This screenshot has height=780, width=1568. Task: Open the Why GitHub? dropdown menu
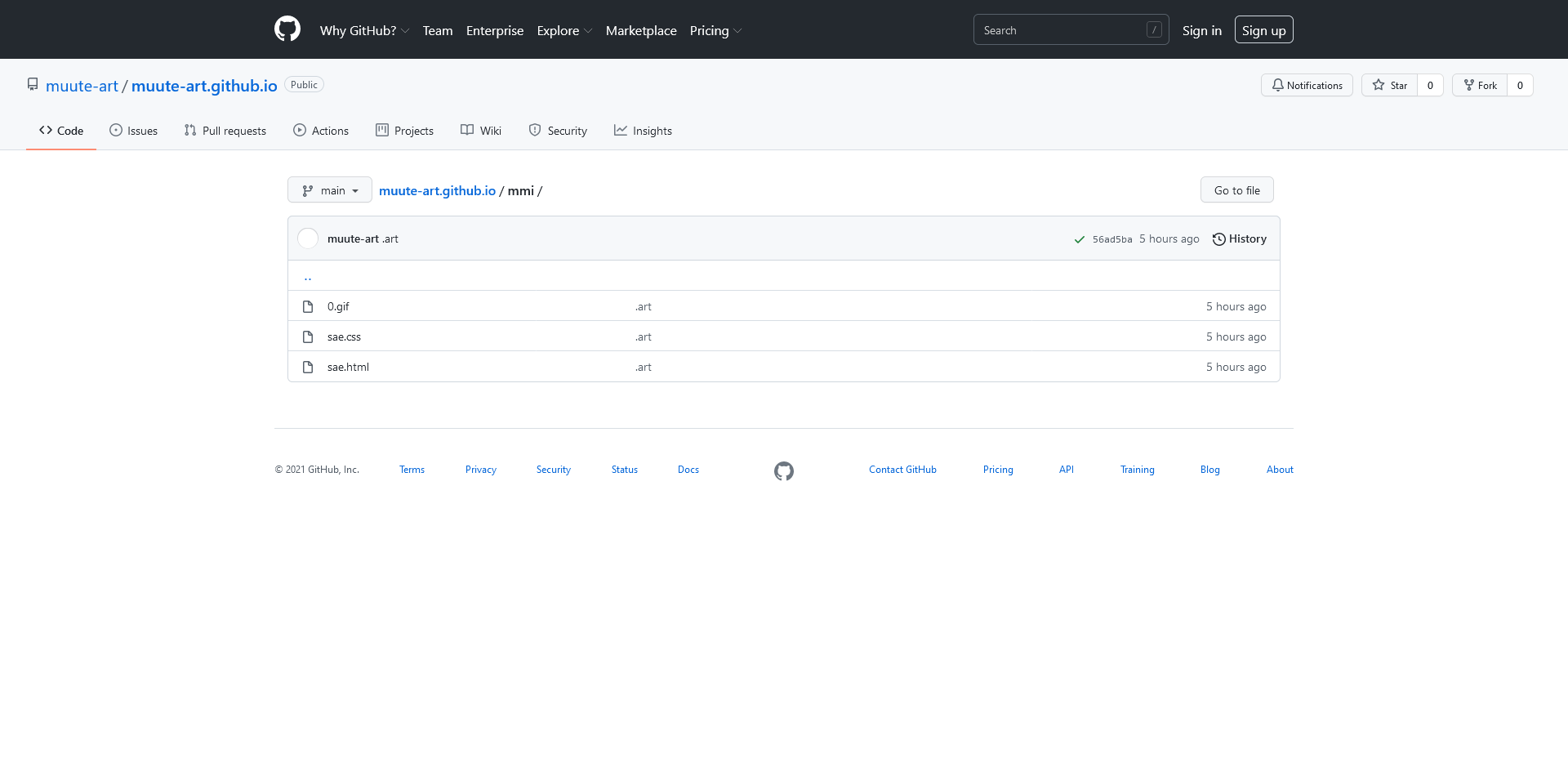364,30
